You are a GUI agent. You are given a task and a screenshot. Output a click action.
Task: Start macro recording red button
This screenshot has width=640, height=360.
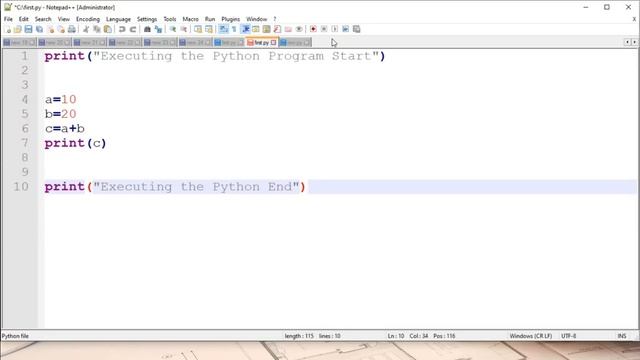tap(313, 29)
